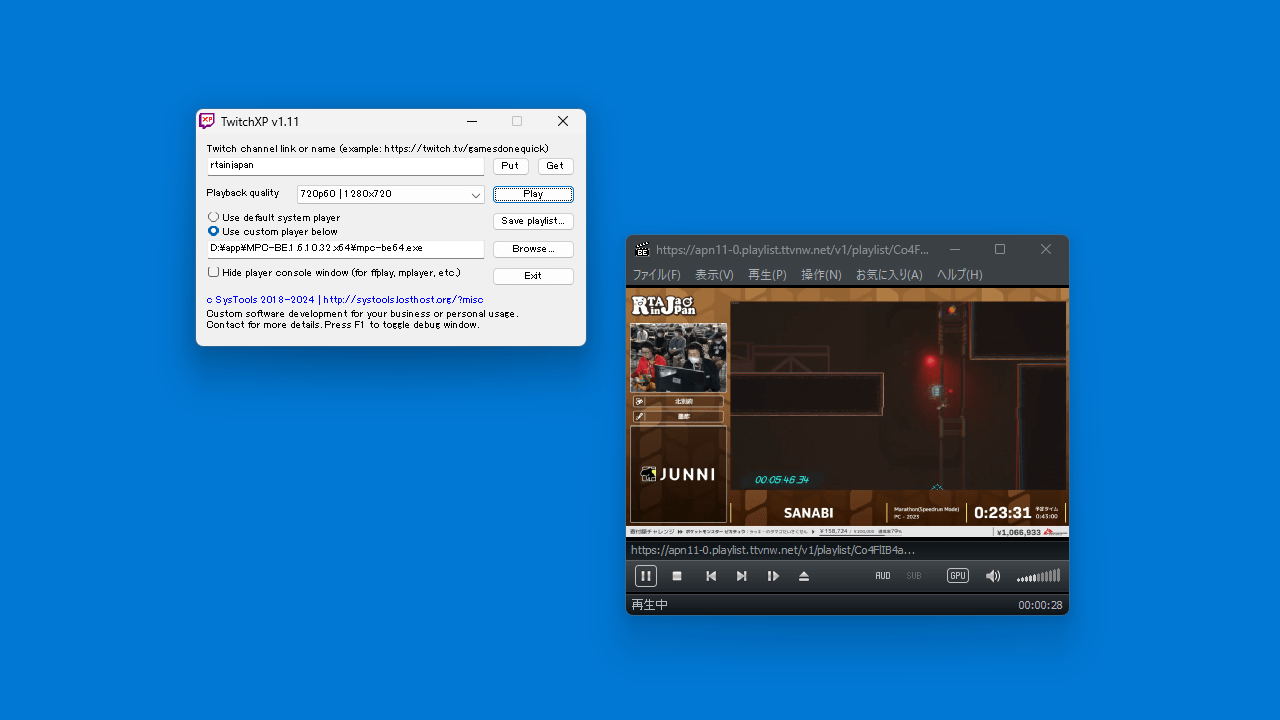
Task: Click the Get button in TwitchXP
Action: pos(555,166)
